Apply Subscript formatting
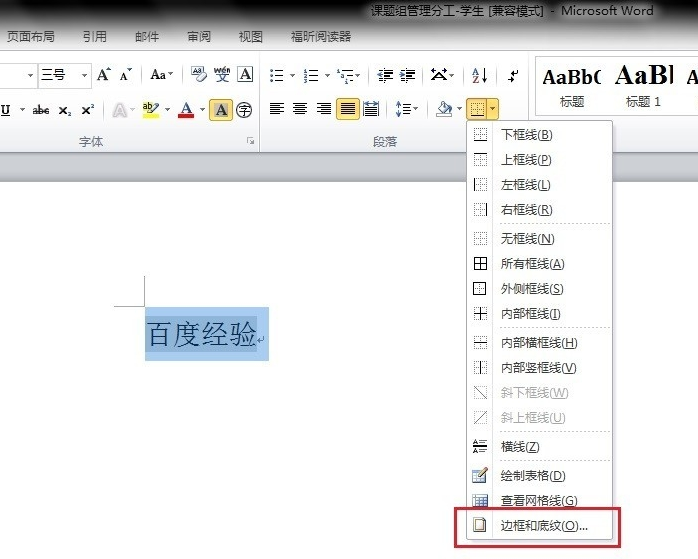The height and width of the screenshot is (559, 698). coord(65,110)
